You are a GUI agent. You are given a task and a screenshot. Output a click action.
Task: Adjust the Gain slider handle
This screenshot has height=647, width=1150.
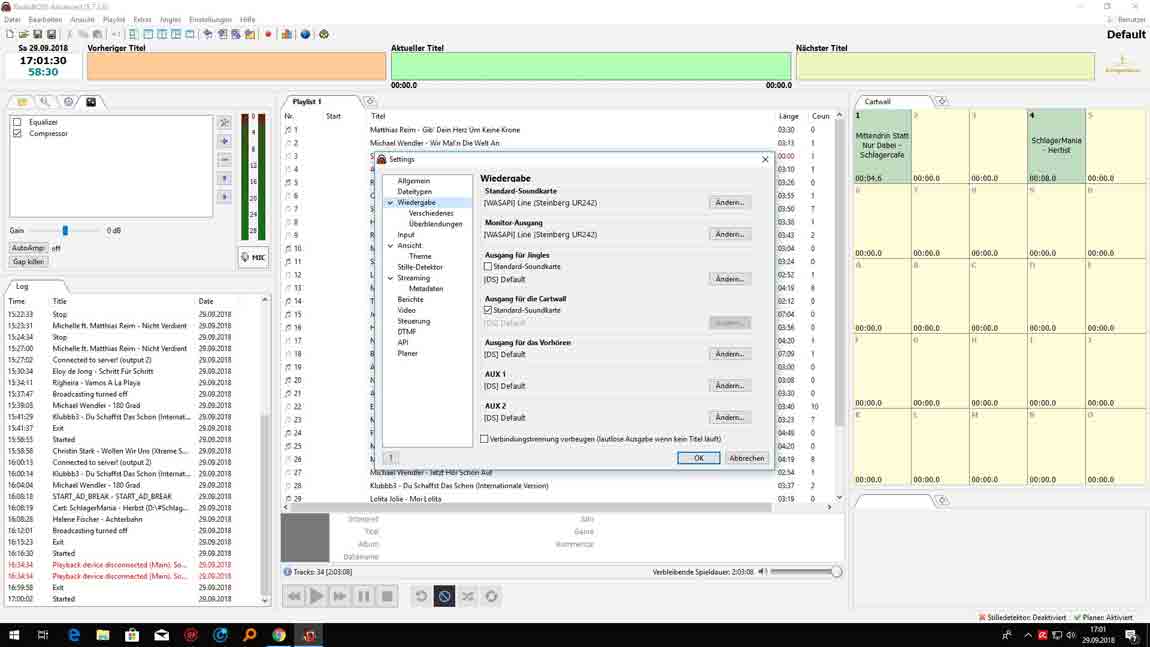click(65, 231)
